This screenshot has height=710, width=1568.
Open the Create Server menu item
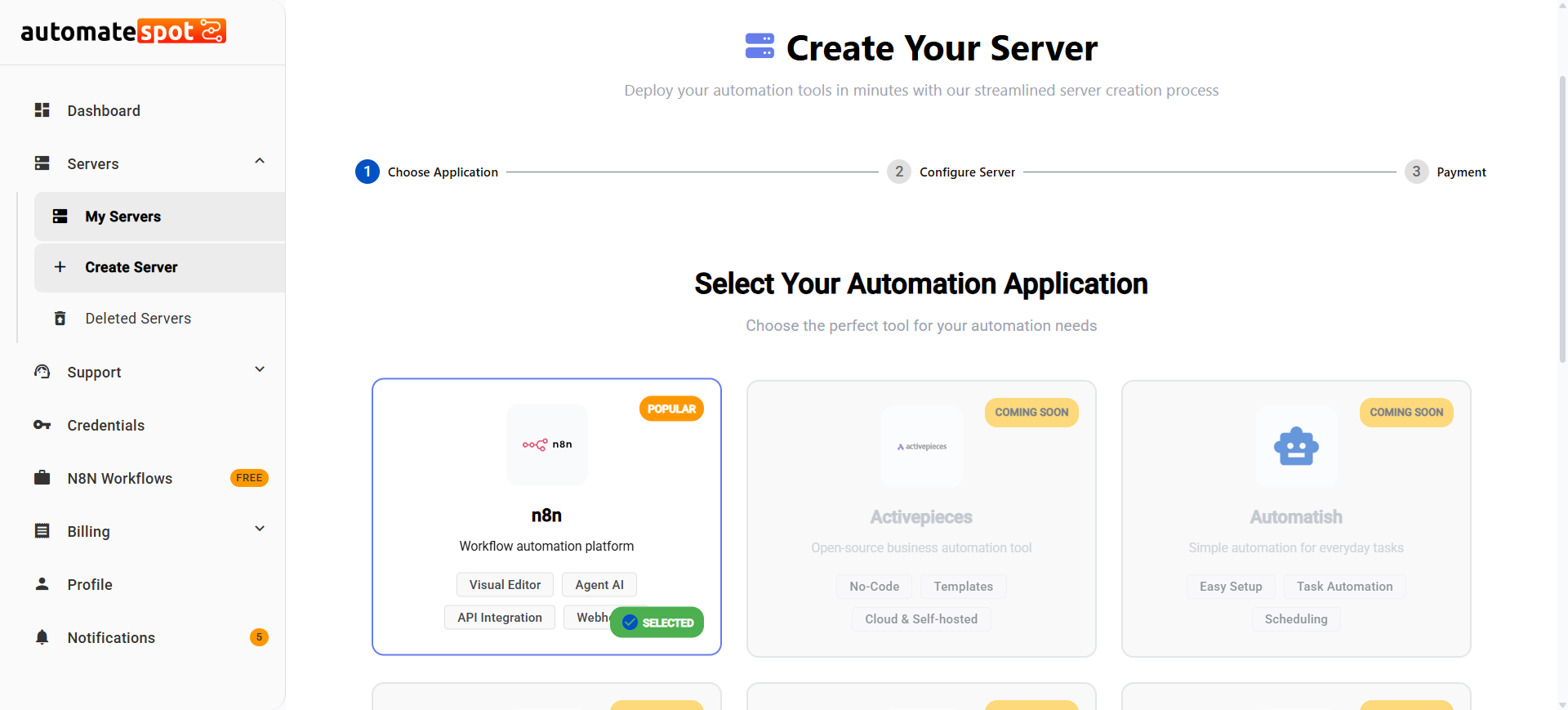159,267
